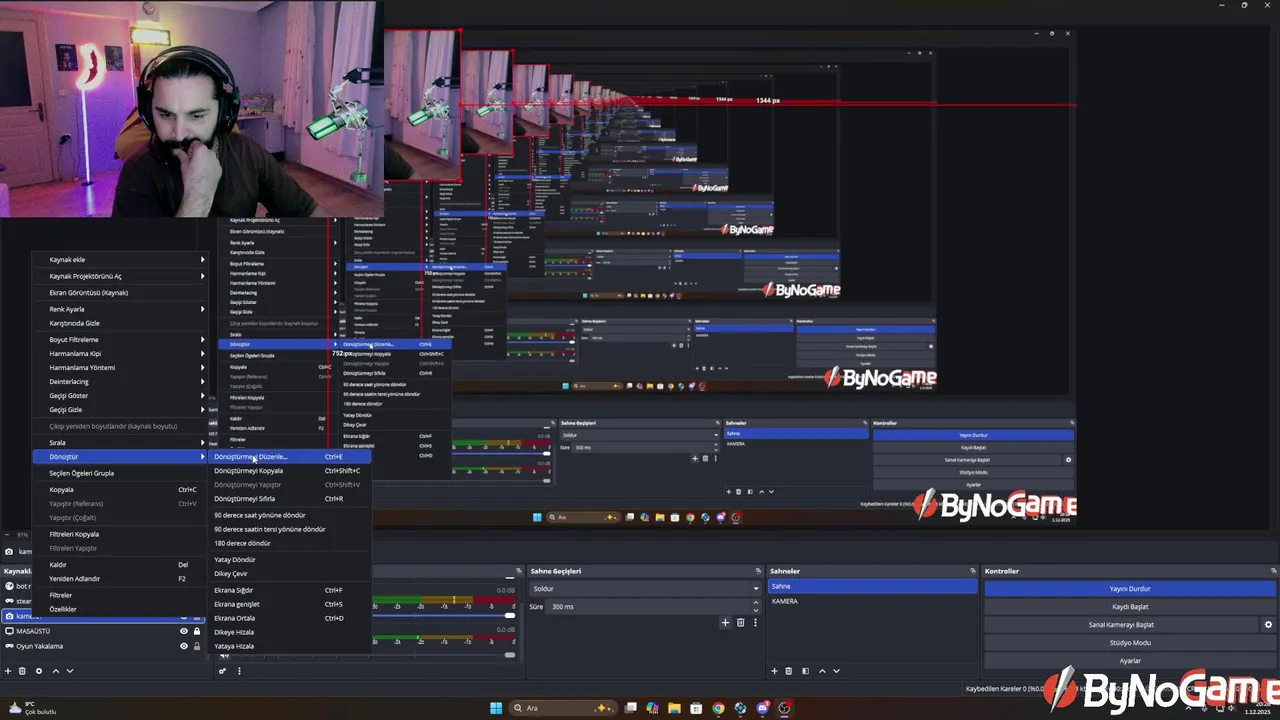
Task: Move source up with the up arrow
Action: pos(55,671)
